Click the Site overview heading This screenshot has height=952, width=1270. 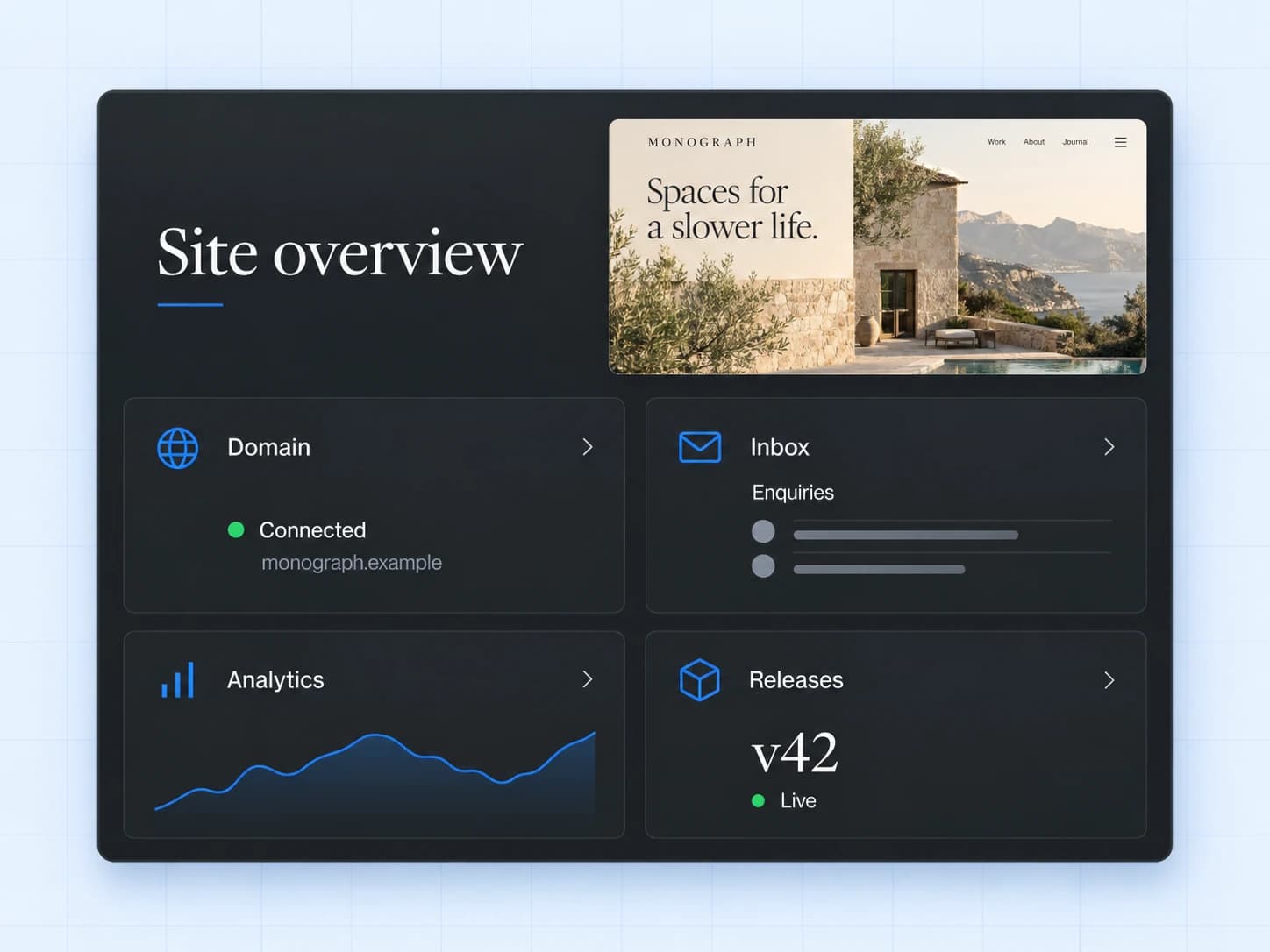pos(340,252)
